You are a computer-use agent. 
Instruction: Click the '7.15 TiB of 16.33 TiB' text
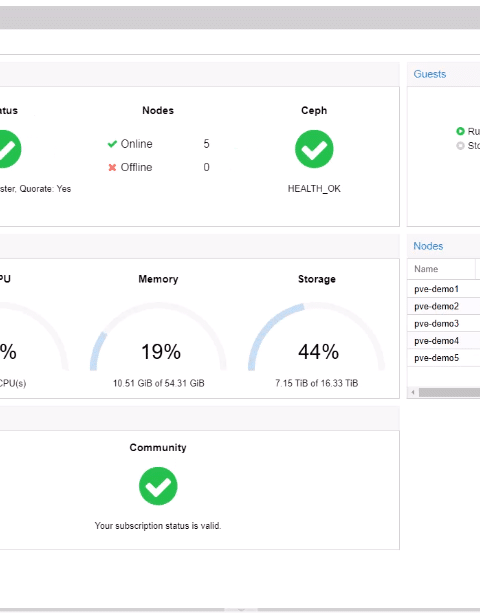pos(317,383)
